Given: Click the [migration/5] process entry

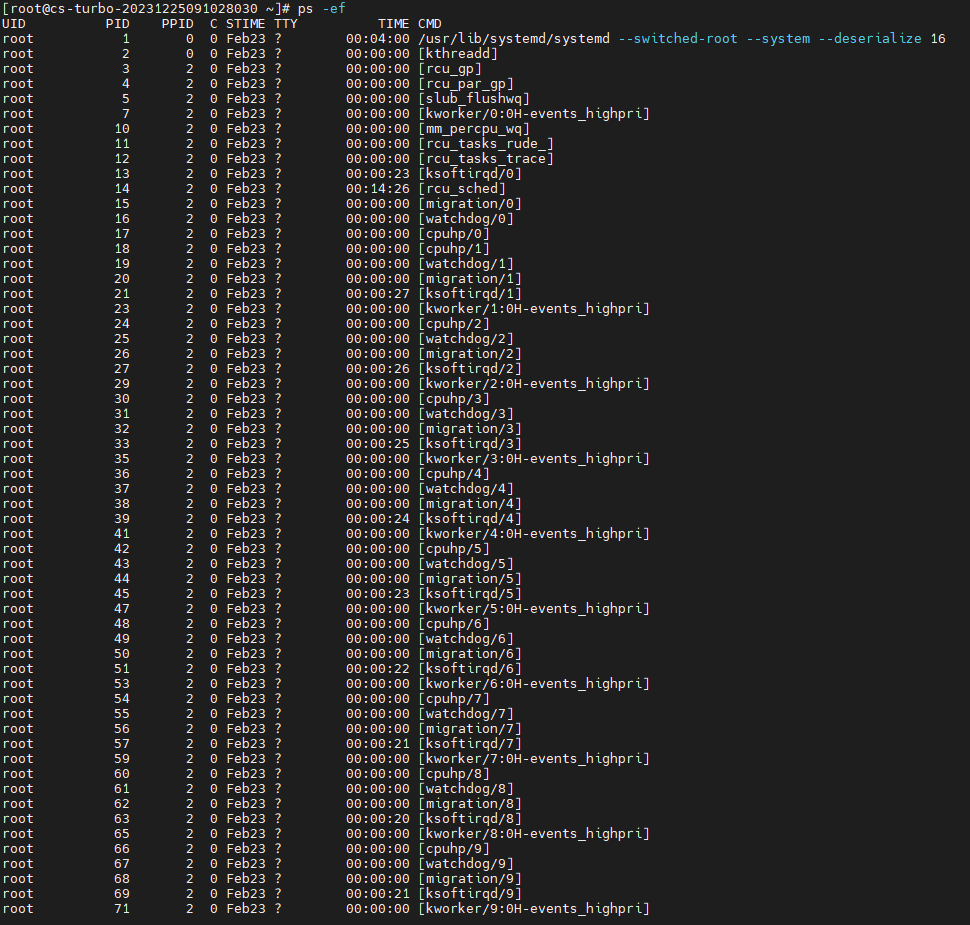Looking at the screenshot, I should (x=469, y=578).
